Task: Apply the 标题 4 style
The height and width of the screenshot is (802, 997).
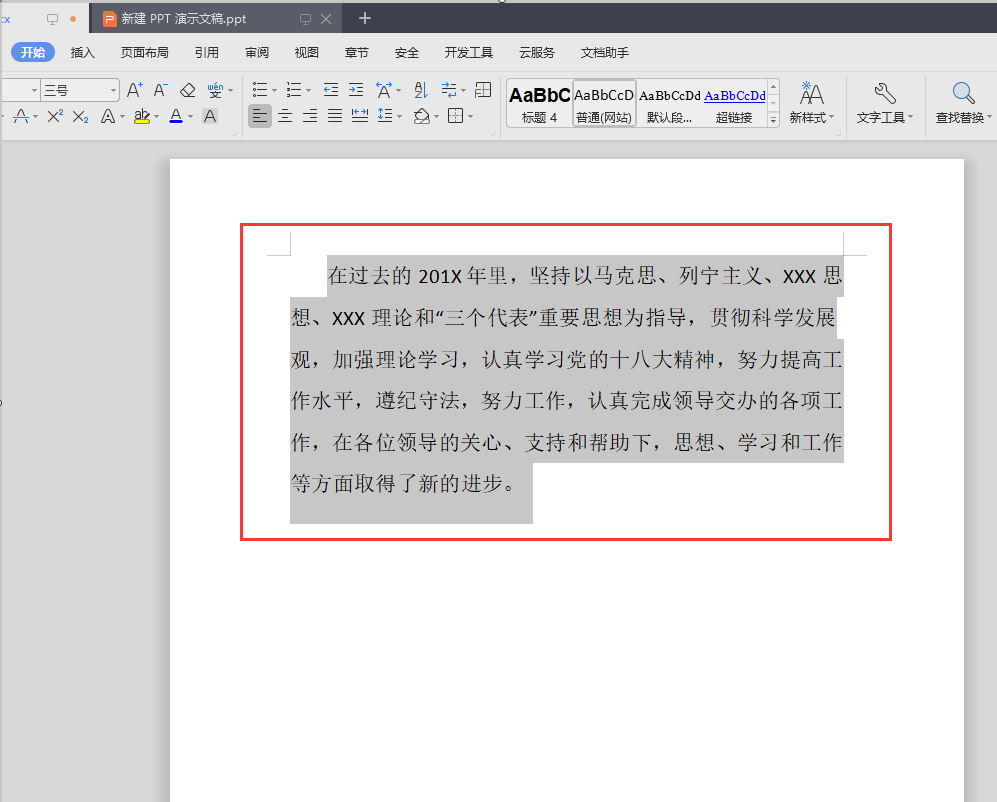Action: [x=539, y=103]
